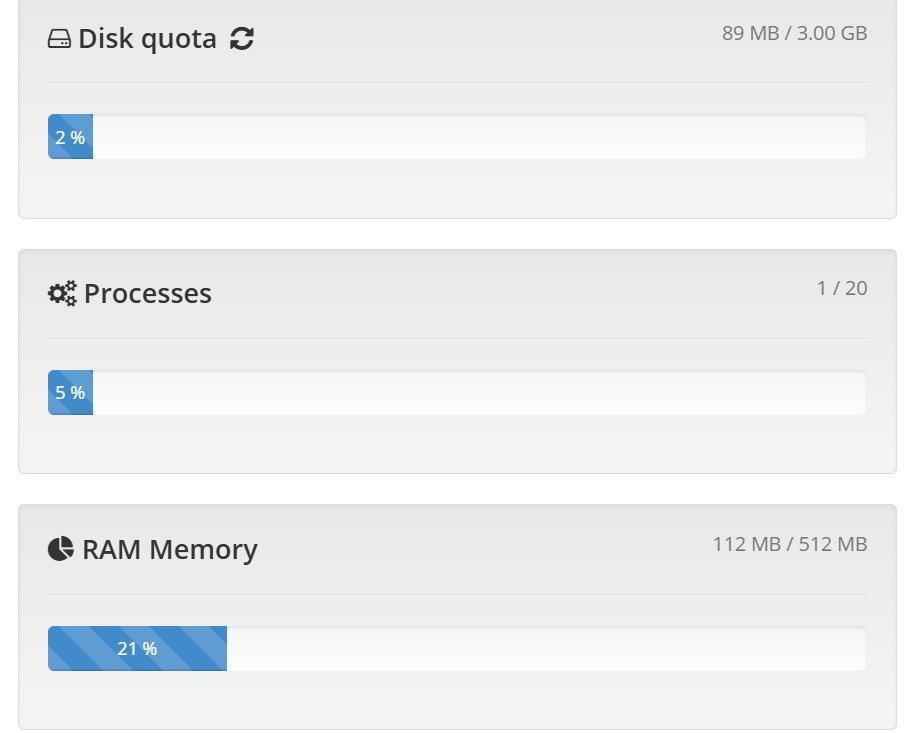
Task: Click the Disk quota refresh icon
Action: coord(241,39)
